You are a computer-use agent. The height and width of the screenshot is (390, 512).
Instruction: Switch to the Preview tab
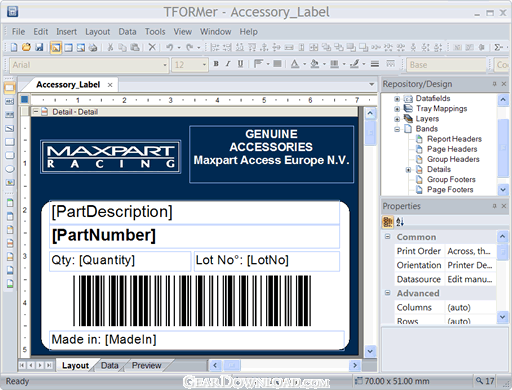146,366
